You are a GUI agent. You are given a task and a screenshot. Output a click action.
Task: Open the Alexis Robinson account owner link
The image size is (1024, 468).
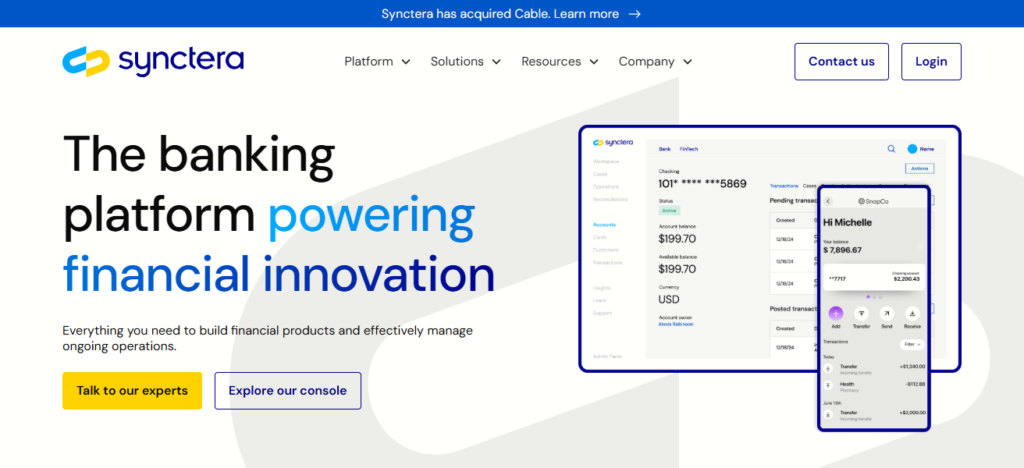coord(676,324)
